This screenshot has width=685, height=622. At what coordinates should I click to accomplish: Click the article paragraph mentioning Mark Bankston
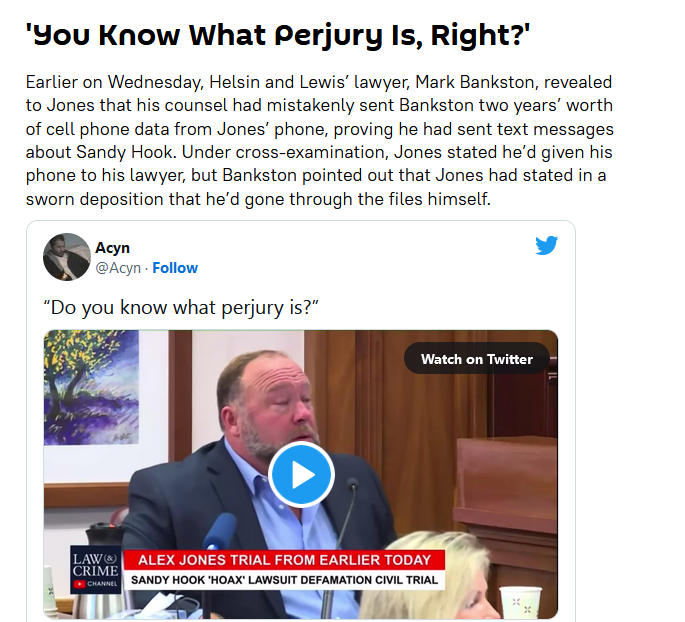[x=319, y=140]
